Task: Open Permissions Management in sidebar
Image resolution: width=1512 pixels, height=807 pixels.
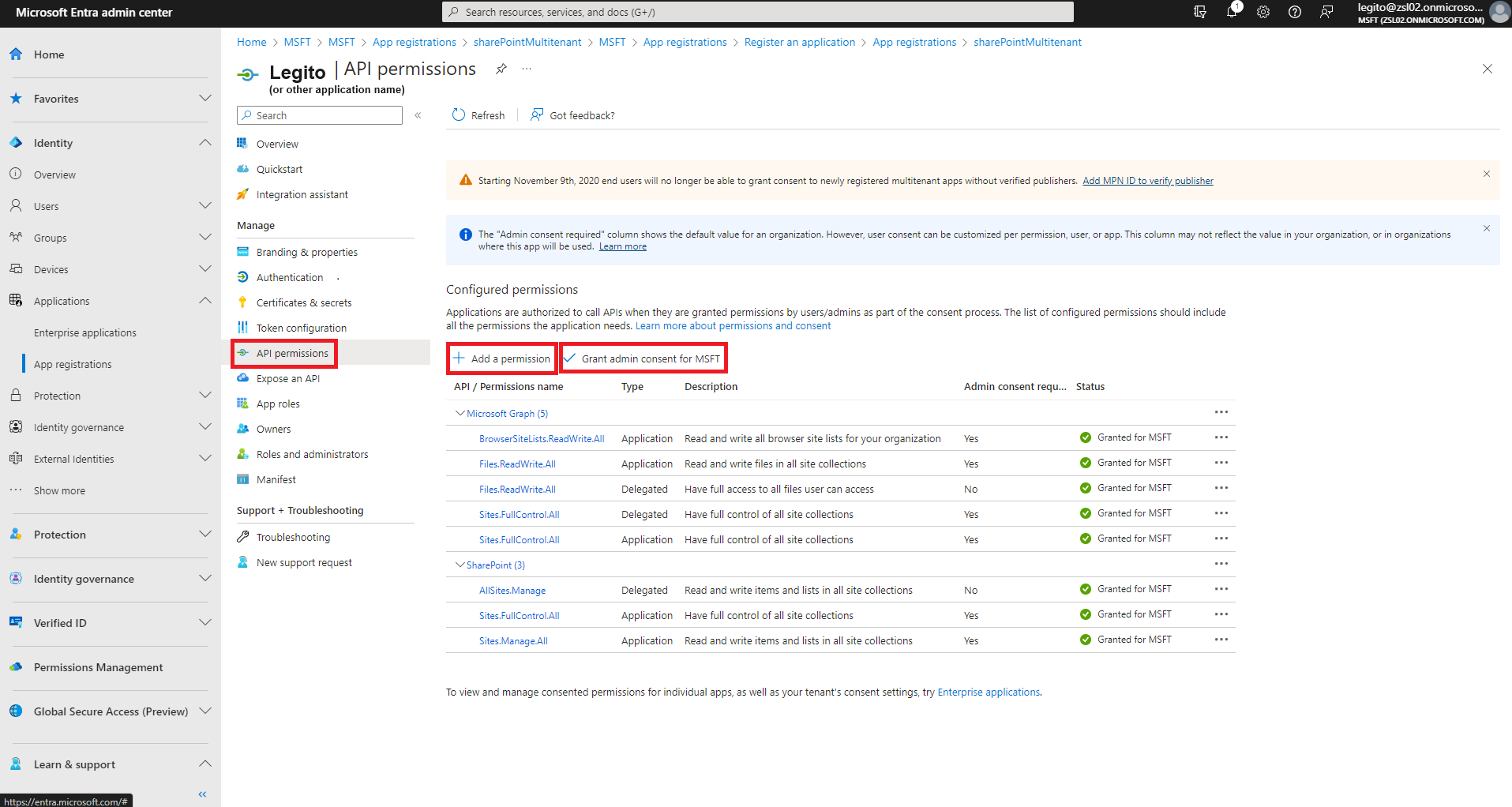Action: (98, 667)
